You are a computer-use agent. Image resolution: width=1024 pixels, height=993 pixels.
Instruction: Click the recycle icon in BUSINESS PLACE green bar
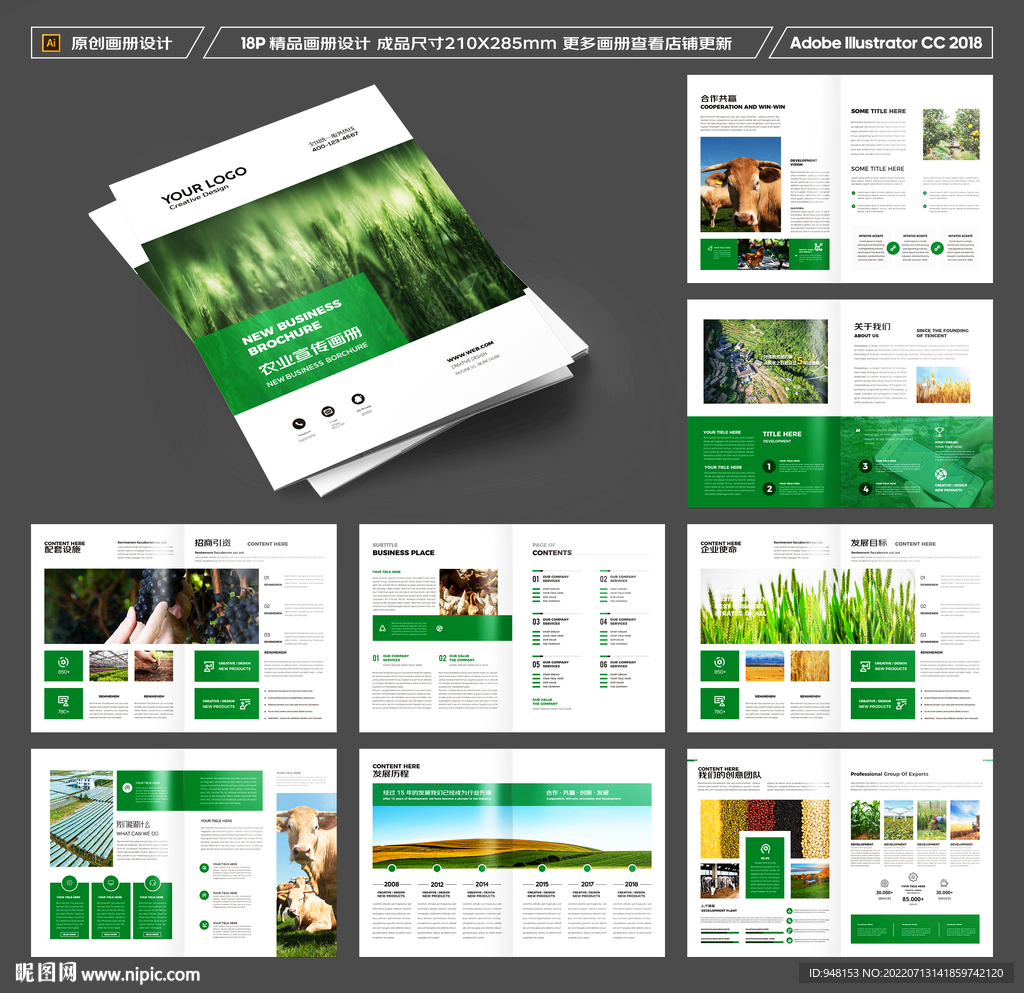383,629
